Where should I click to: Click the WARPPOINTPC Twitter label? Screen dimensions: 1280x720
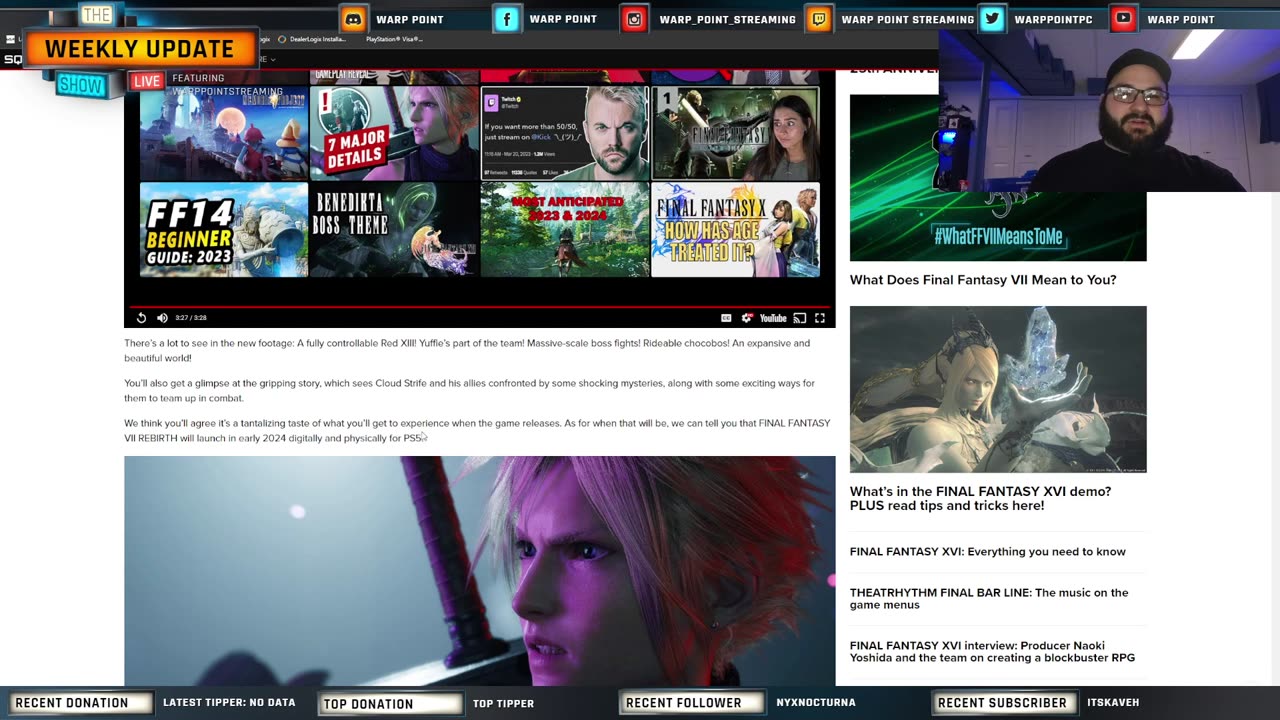point(1053,19)
